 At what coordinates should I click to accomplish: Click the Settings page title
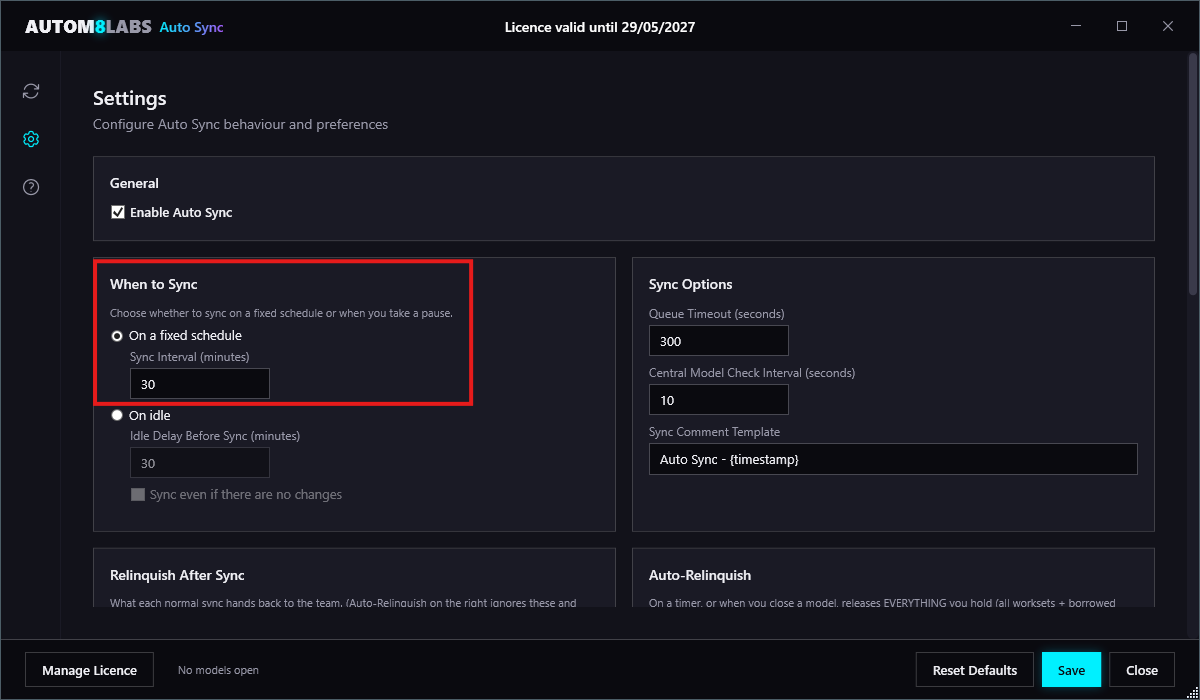pyautogui.click(x=130, y=98)
